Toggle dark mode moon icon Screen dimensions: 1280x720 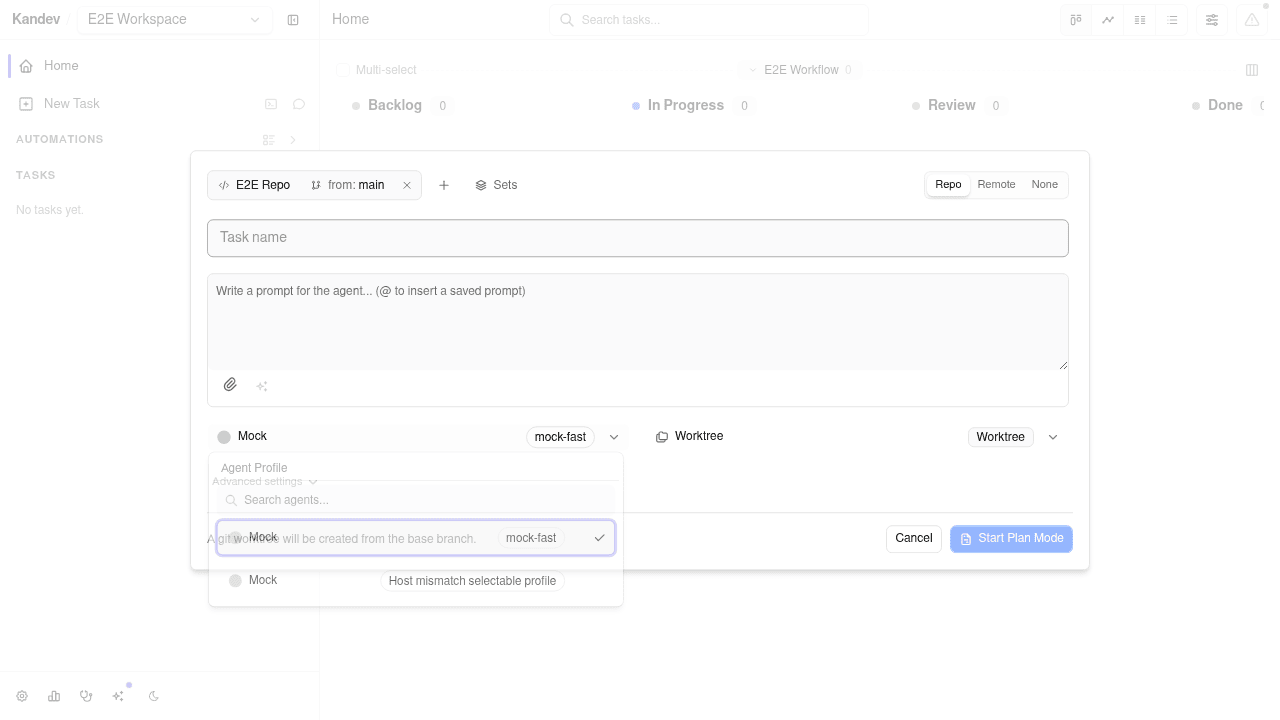(154, 696)
